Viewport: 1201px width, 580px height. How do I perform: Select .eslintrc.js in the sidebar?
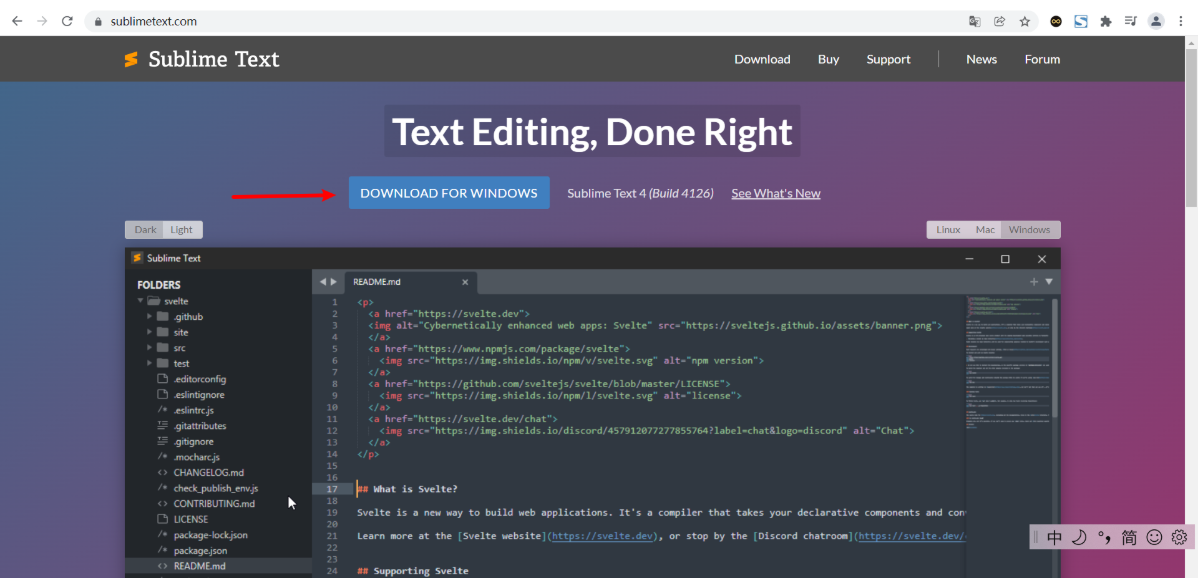[194, 410]
